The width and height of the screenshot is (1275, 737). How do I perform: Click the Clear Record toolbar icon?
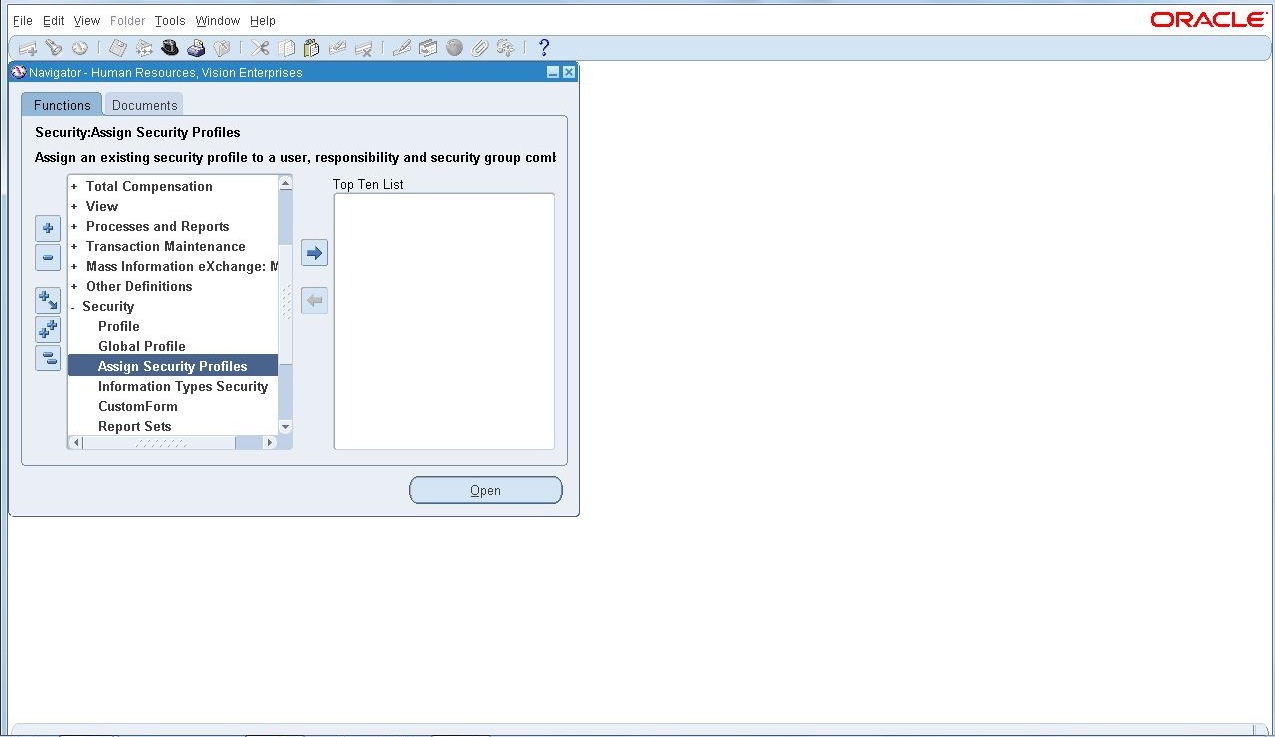click(339, 47)
